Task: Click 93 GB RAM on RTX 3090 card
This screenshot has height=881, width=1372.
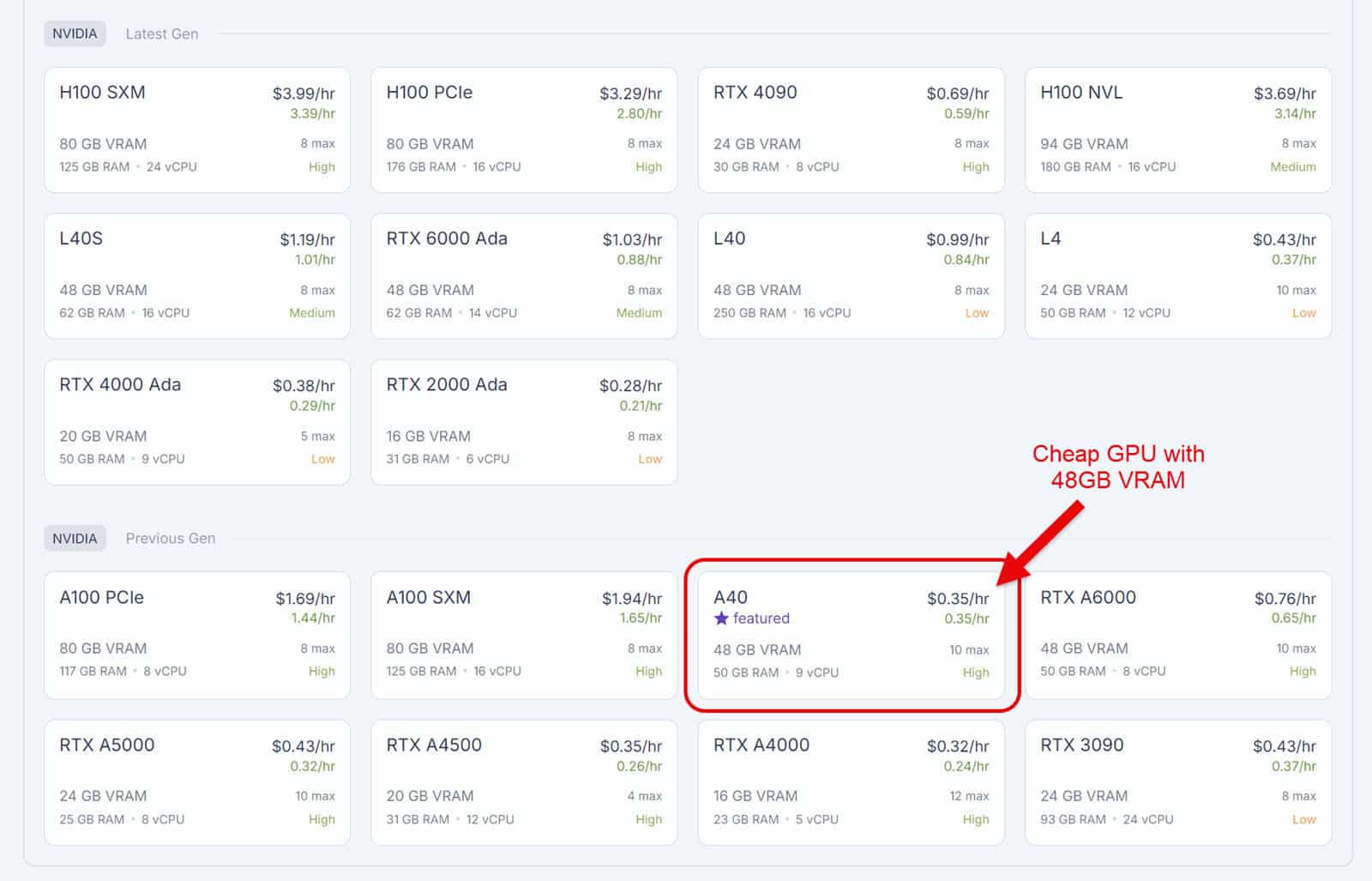Action: coord(1074,819)
